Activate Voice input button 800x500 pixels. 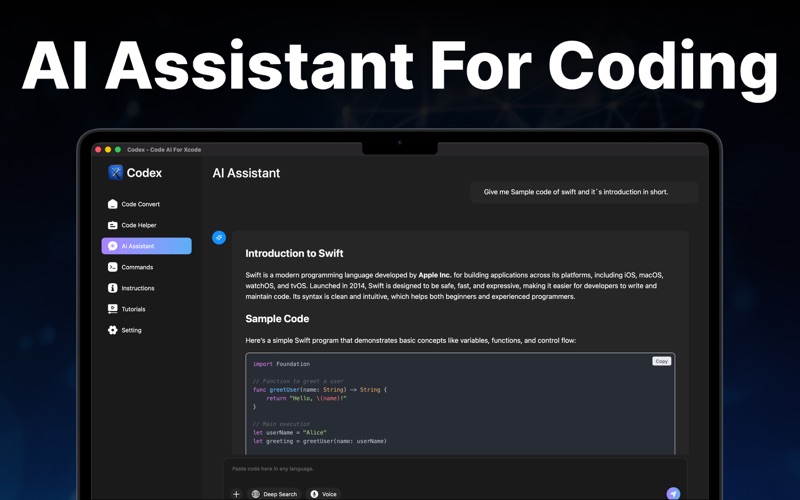324,494
